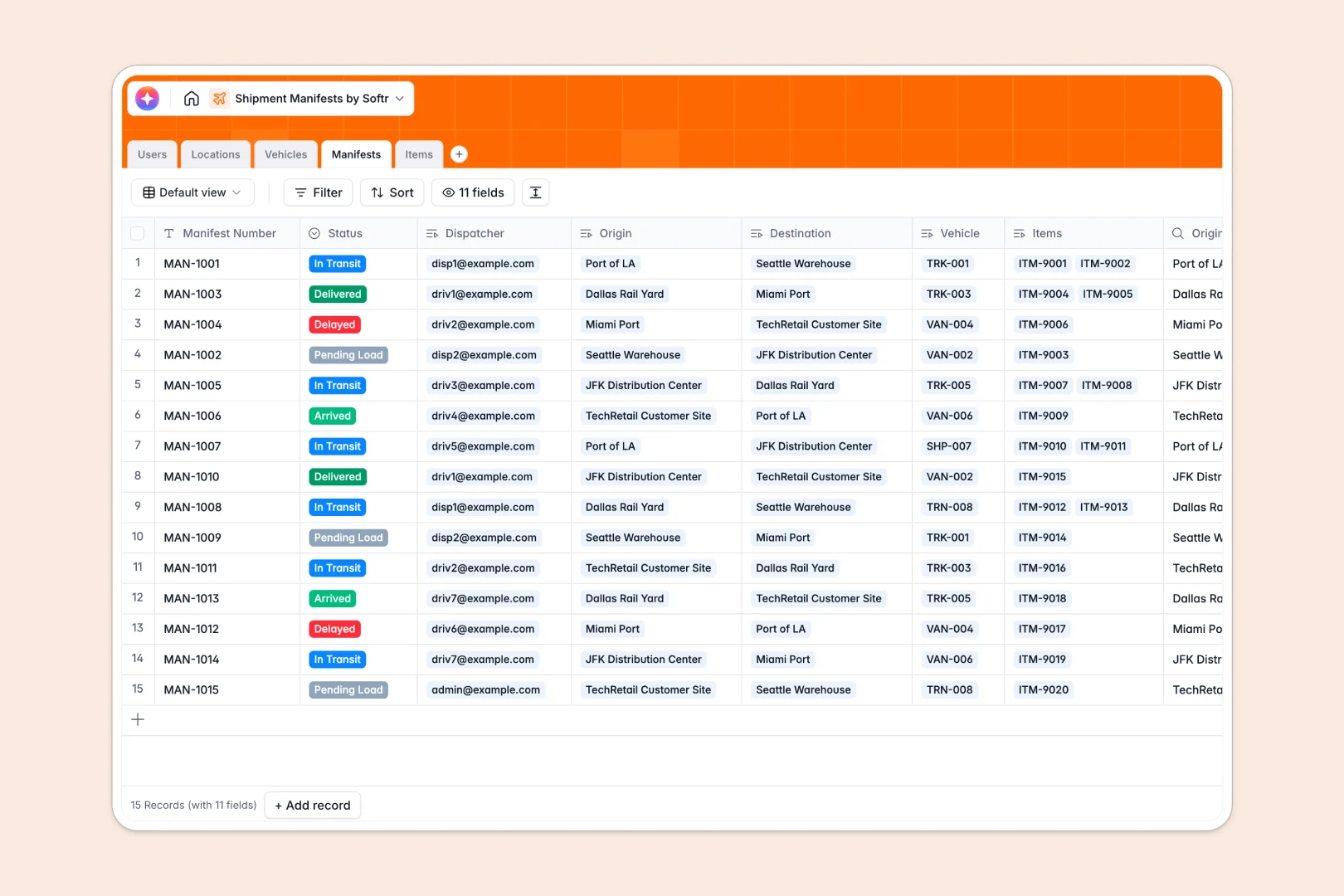Click the Arrived badge for MAN-1013
Viewport: 1344px width, 896px height.
pyautogui.click(x=333, y=598)
